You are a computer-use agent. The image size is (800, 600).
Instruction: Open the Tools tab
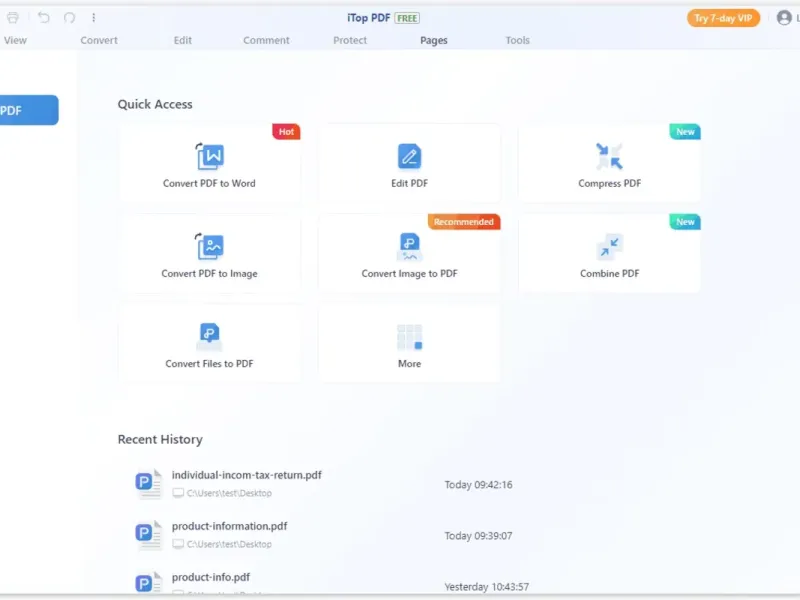(517, 40)
